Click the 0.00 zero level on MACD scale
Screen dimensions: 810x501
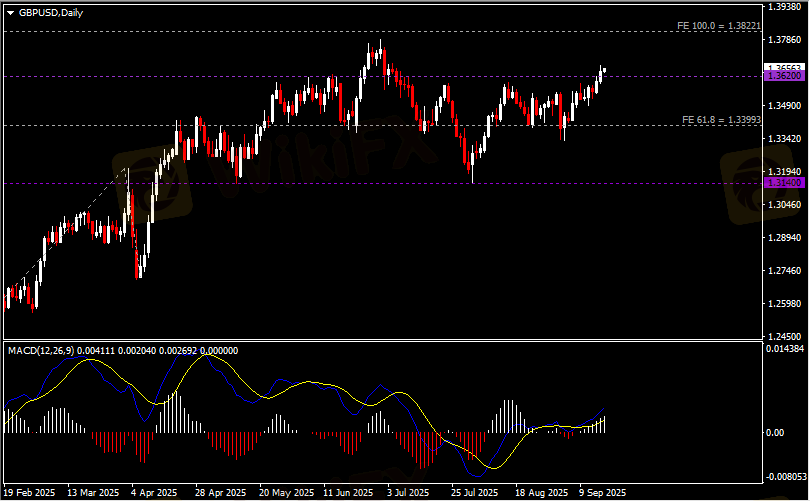775,432
